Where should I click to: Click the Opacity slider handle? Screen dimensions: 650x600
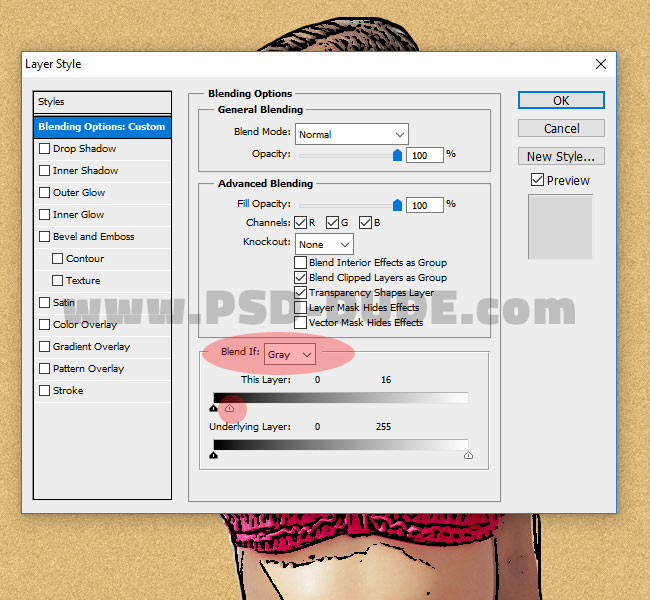pos(397,155)
